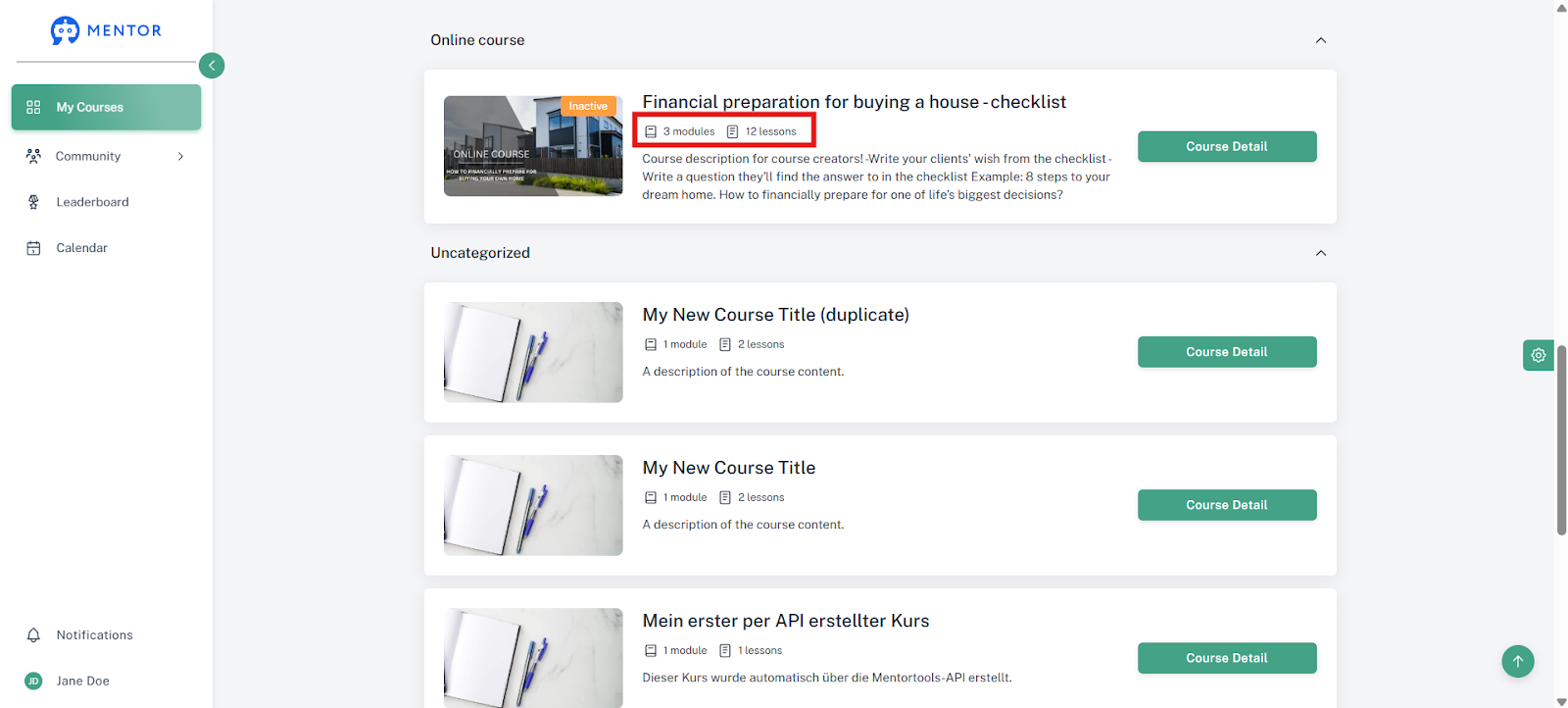Collapse the sidebar with the green arrow button

pos(212,66)
